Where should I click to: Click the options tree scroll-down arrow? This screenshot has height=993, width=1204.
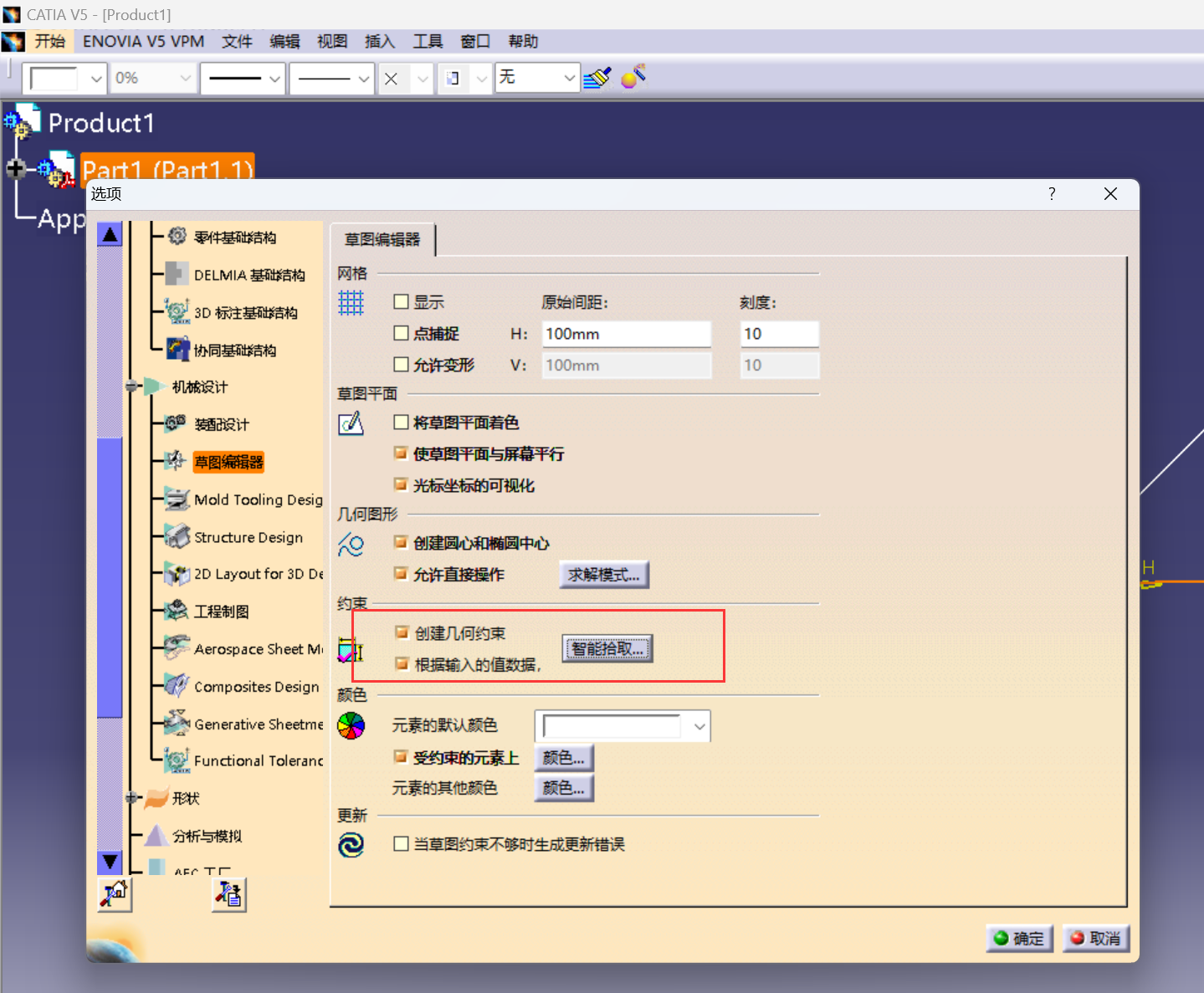pos(110,862)
